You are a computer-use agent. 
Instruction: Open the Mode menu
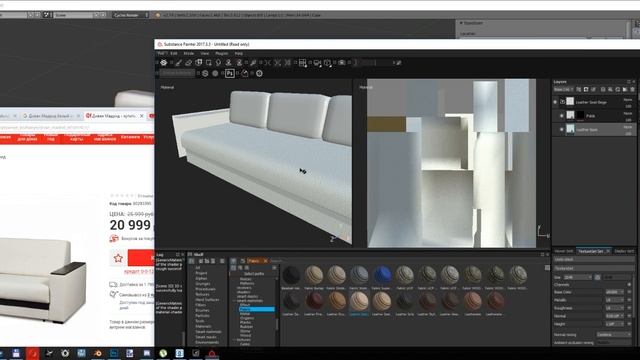pyautogui.click(x=189, y=53)
